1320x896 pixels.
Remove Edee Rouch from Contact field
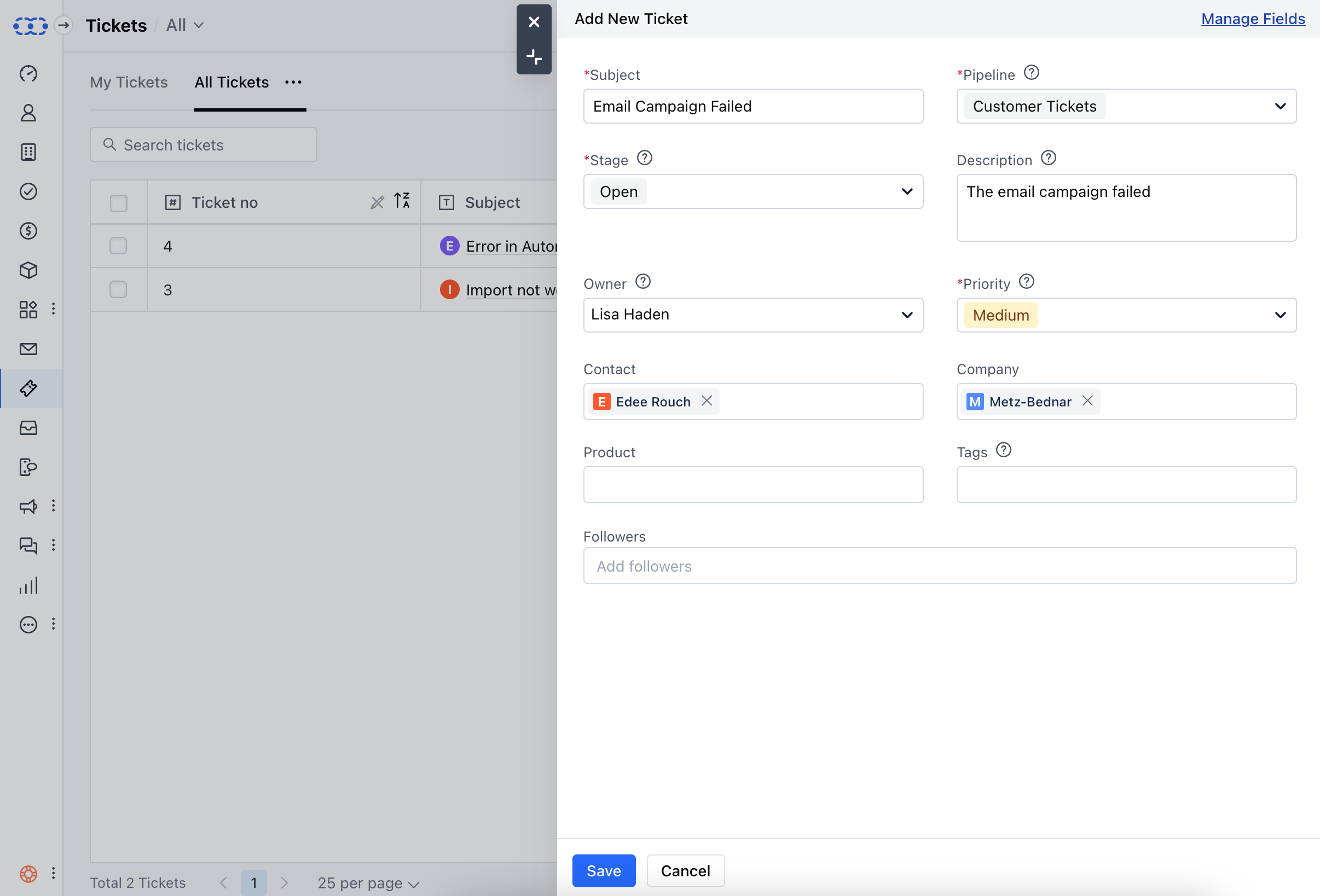tap(707, 401)
